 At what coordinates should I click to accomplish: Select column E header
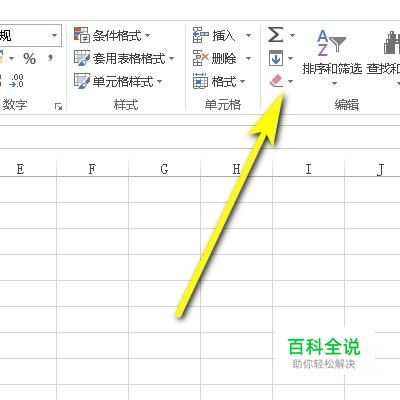click(x=21, y=169)
